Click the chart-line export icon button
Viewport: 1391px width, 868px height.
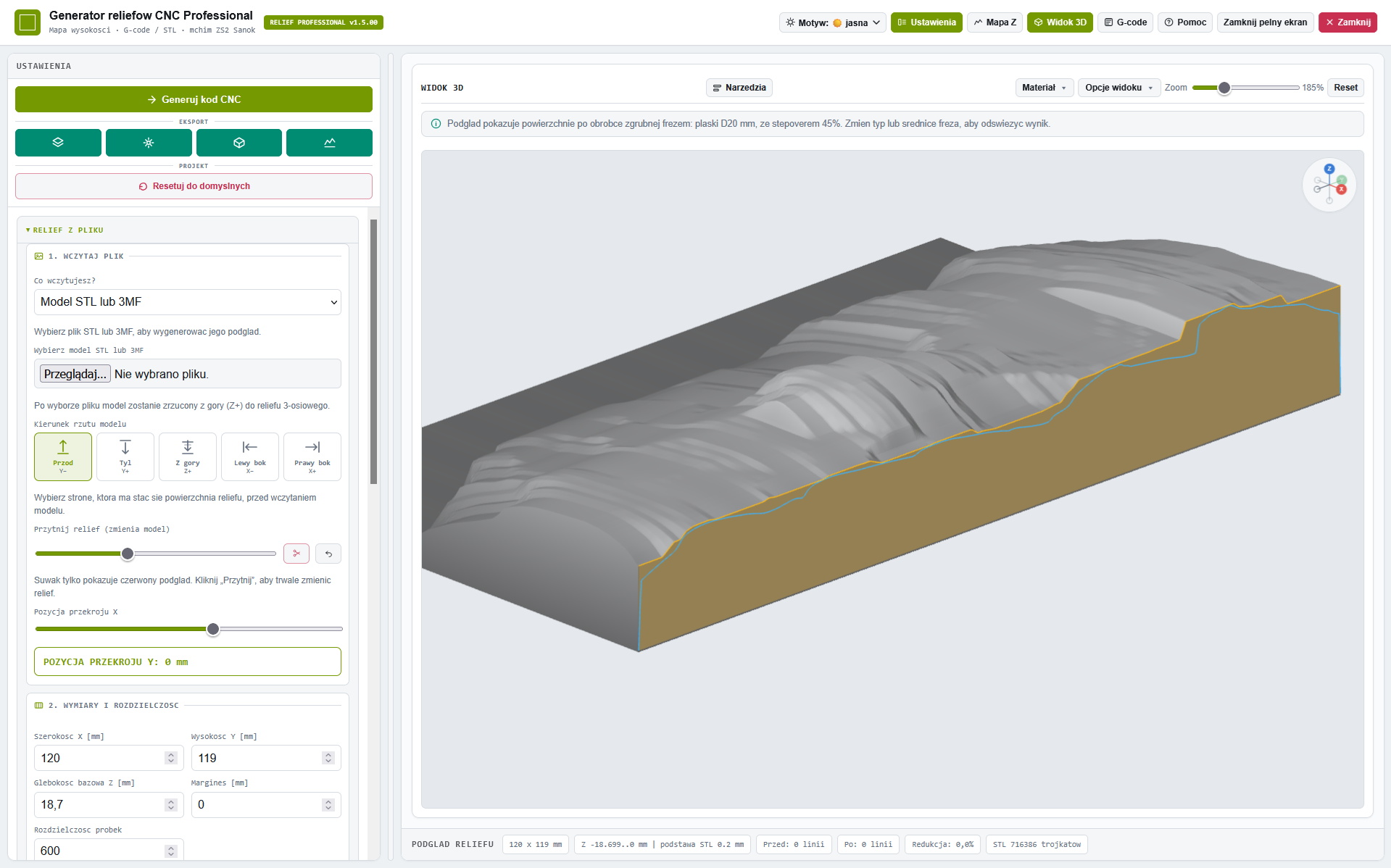pos(329,143)
